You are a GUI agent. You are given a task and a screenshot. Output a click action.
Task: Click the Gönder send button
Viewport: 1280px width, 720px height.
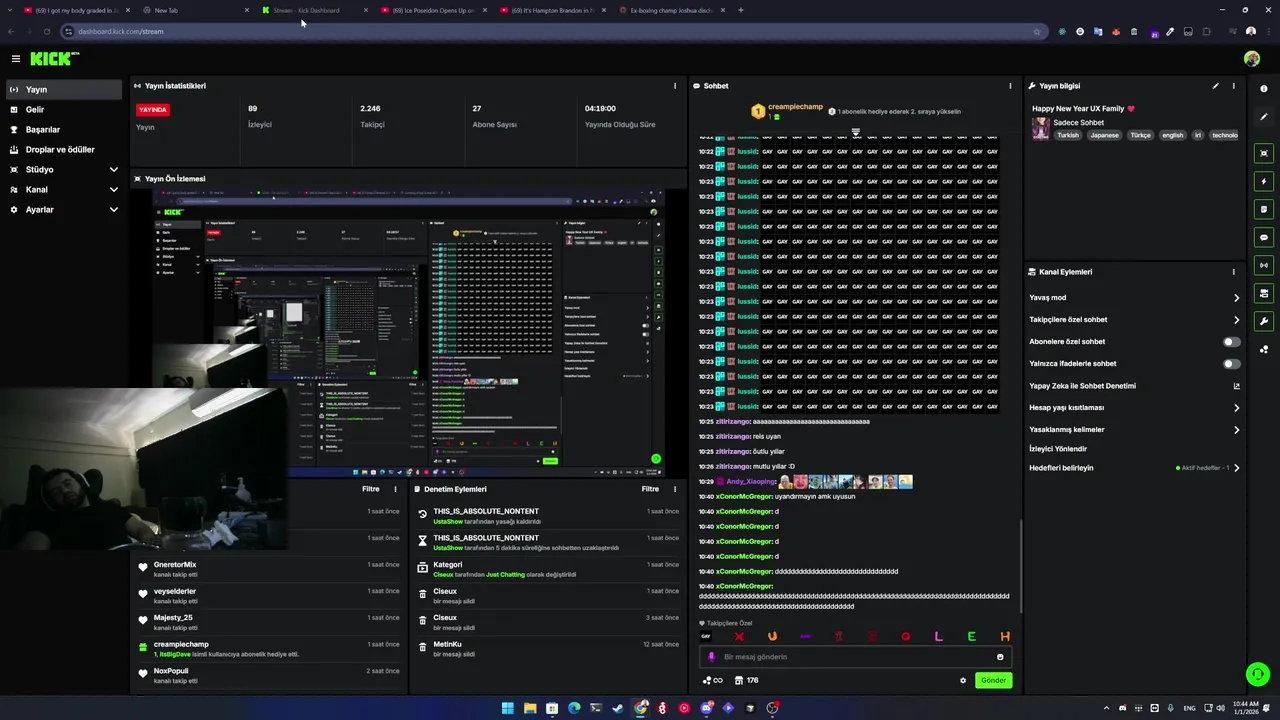pos(993,680)
